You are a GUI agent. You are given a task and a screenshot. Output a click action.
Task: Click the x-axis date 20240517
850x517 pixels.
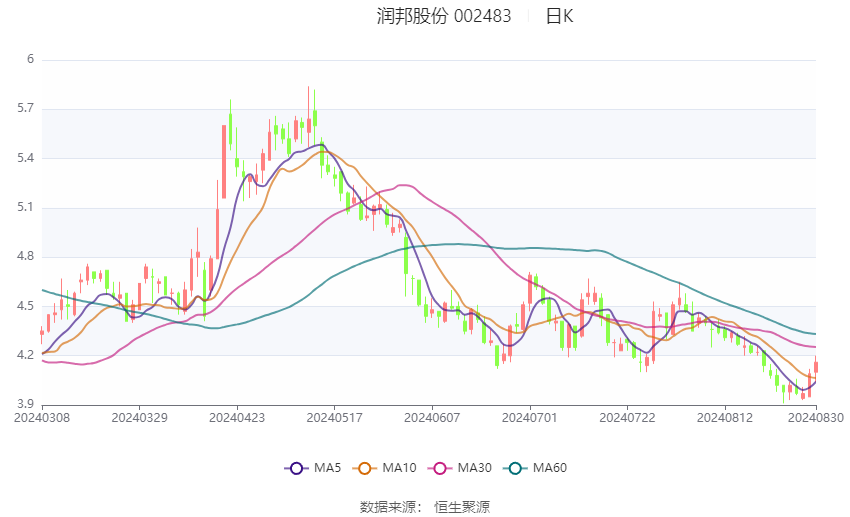[334, 418]
